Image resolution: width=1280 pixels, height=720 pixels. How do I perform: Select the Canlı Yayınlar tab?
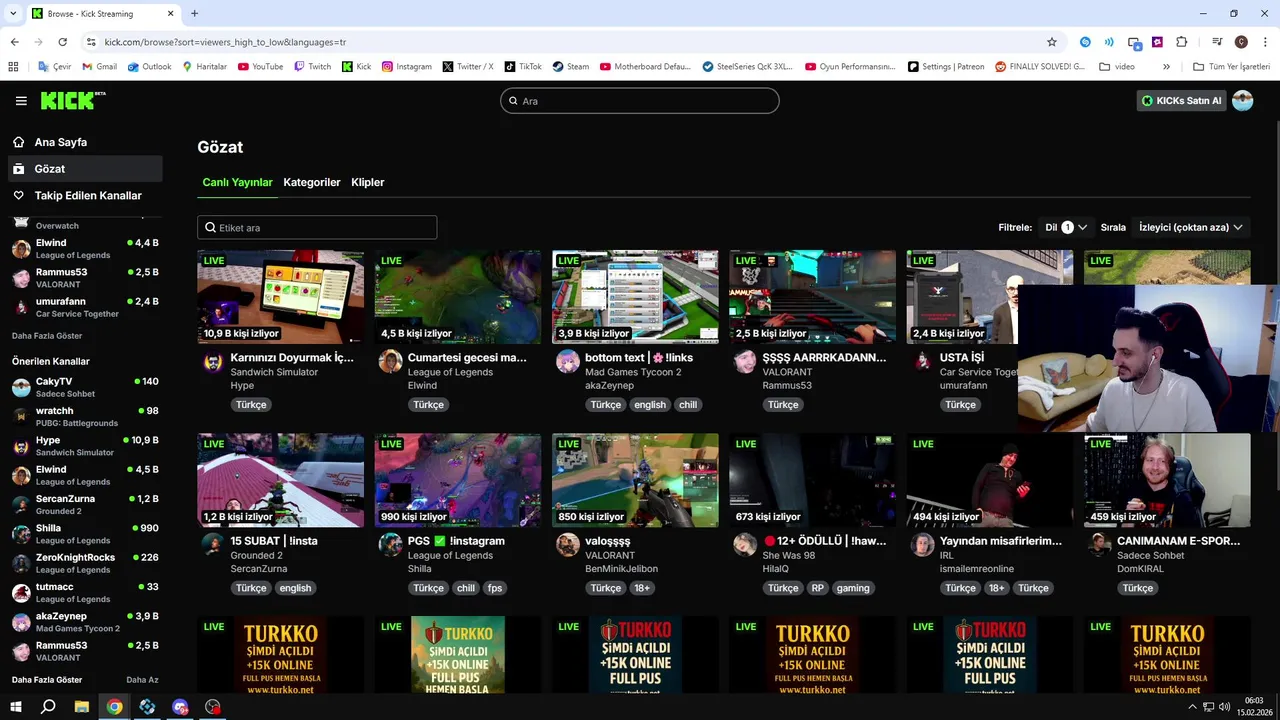click(237, 183)
